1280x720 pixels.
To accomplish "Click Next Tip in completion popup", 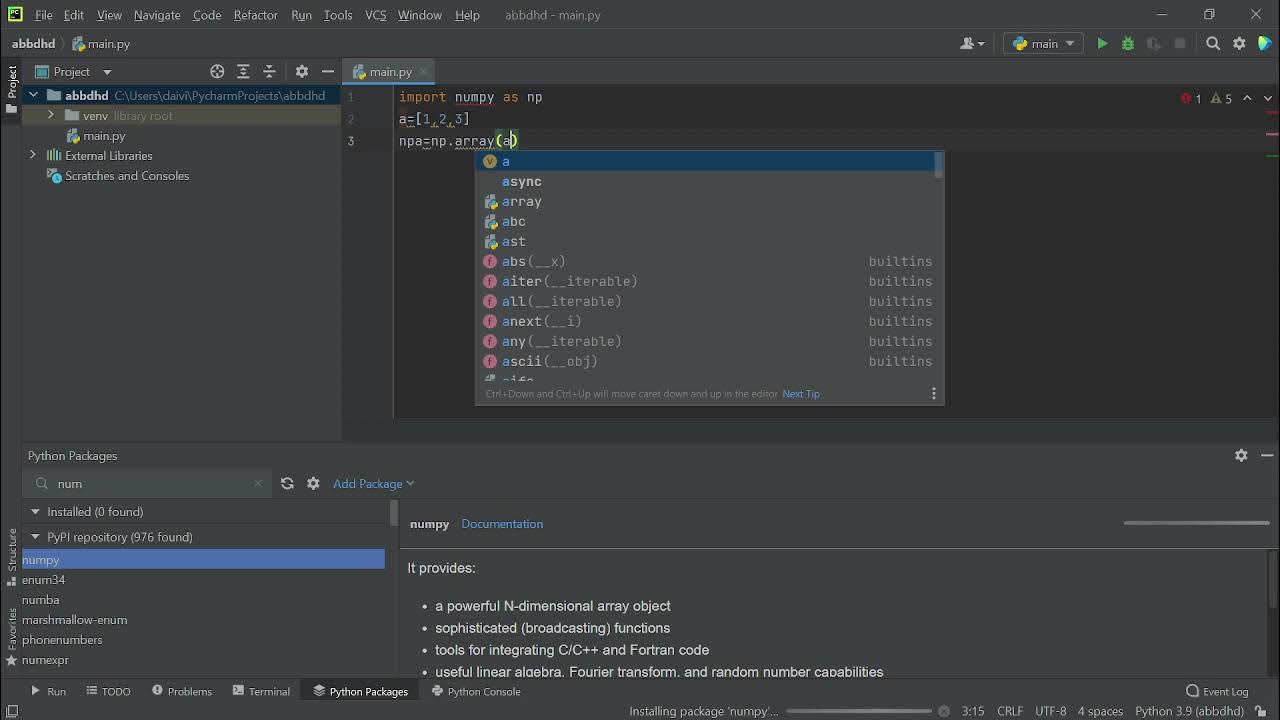I will click(x=801, y=394).
